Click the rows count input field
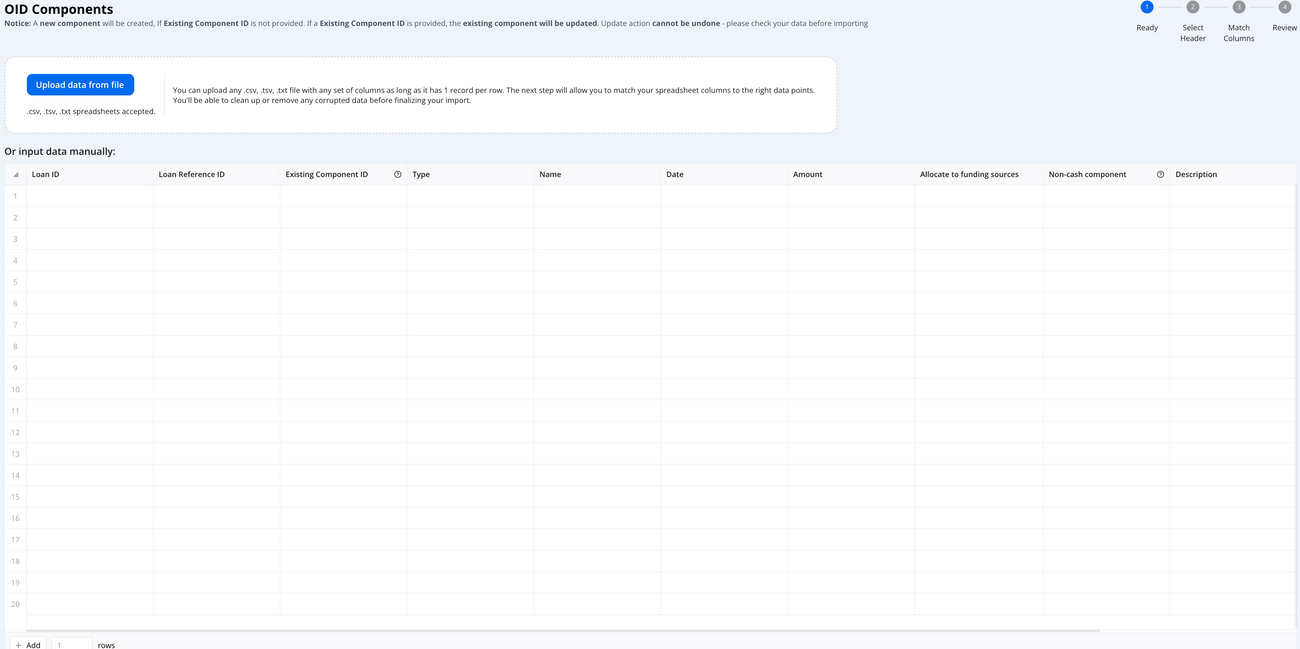This screenshot has height=649, width=1300. click(71, 644)
